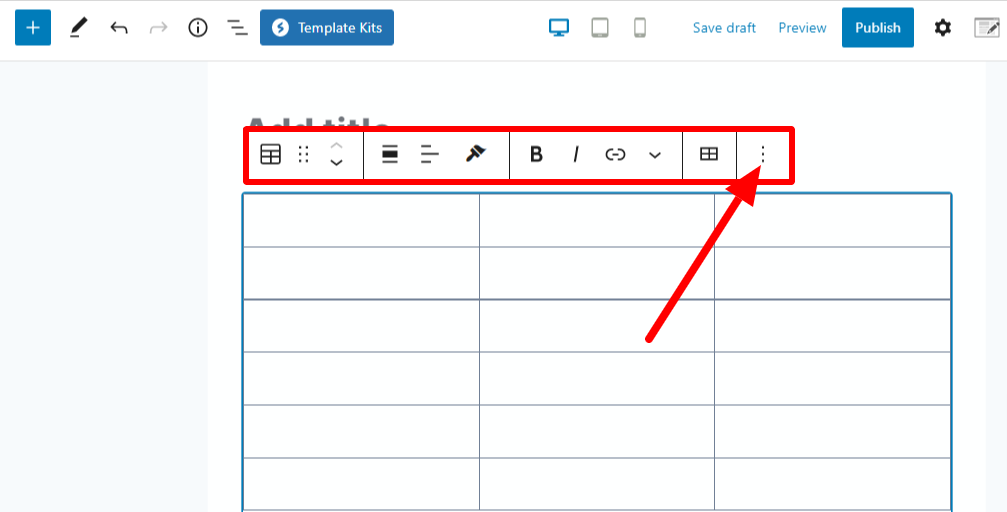This screenshot has width=1007, height=512.
Task: Change column text alignment
Action: tap(430, 154)
